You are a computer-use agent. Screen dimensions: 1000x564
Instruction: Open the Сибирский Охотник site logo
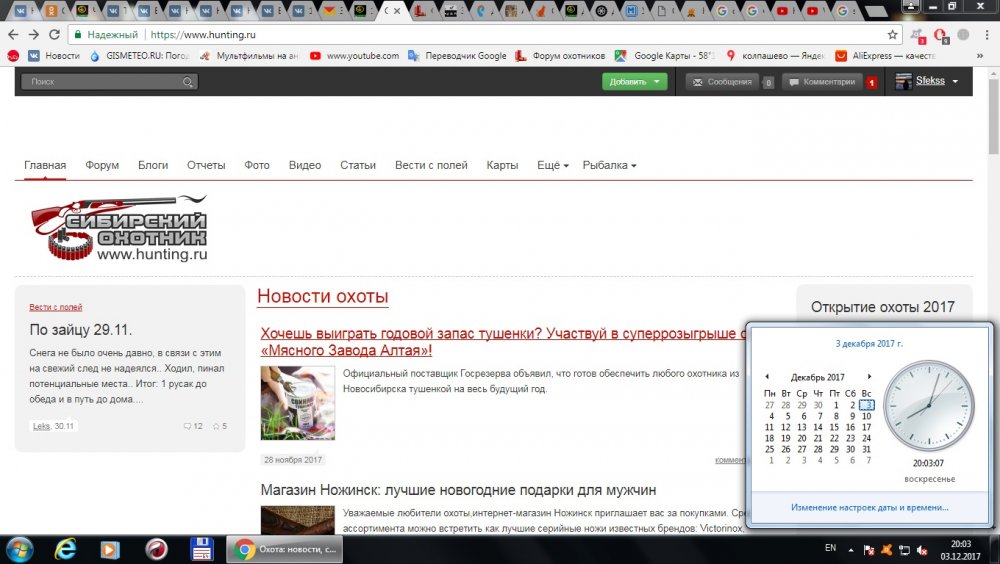coord(118,229)
